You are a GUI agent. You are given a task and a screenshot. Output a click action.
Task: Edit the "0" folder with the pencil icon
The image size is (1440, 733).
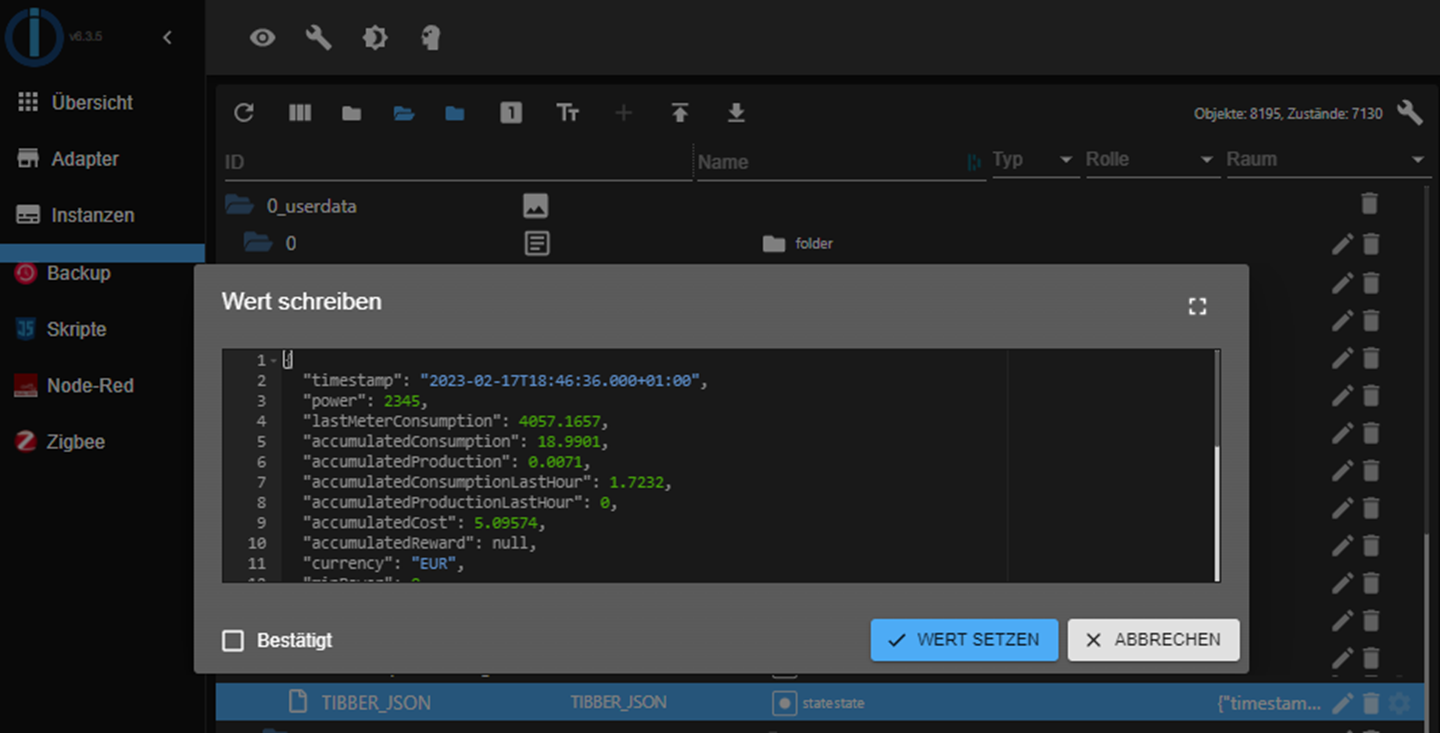[1342, 243]
